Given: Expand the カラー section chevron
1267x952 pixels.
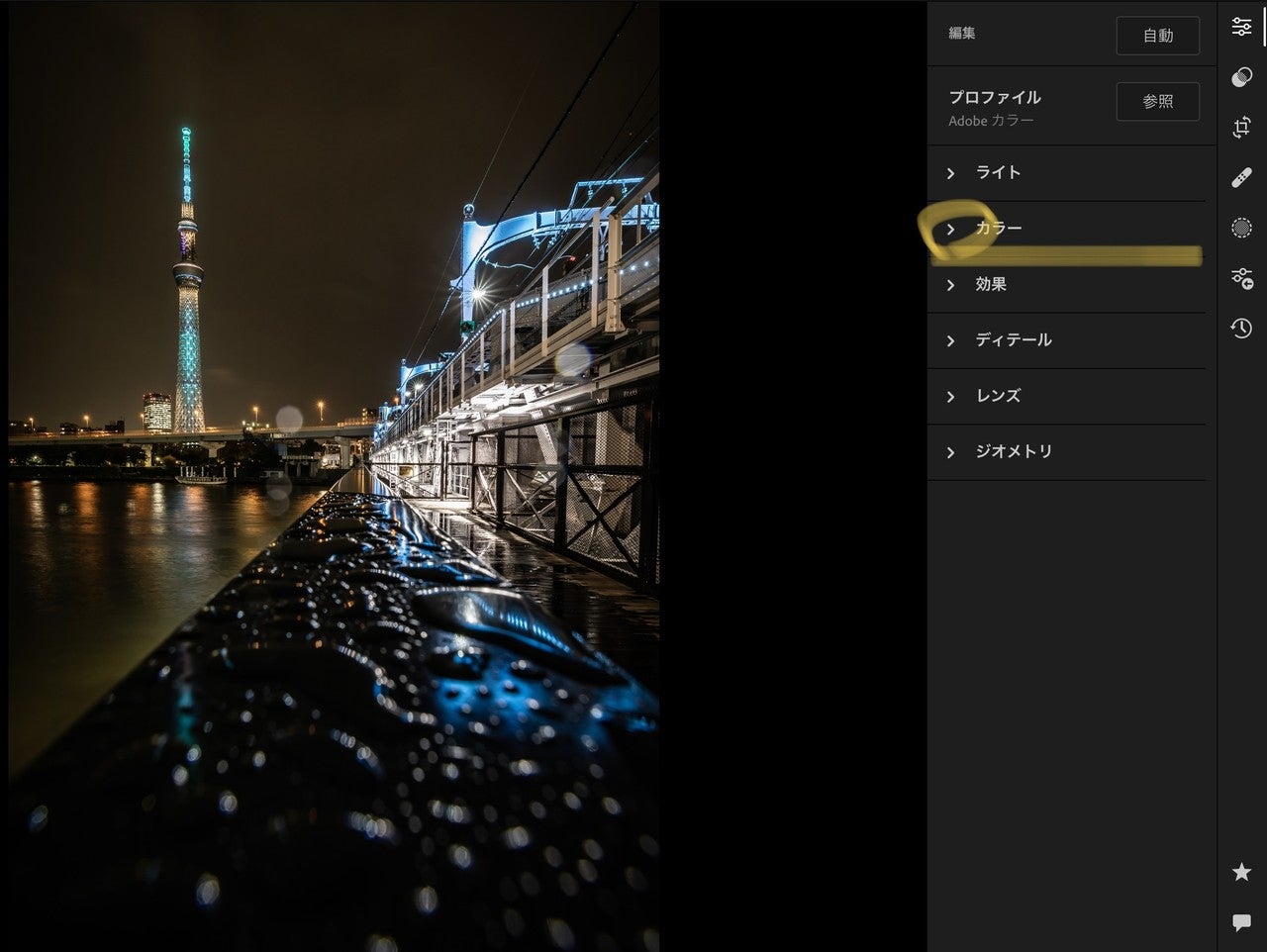Looking at the screenshot, I should pyautogui.click(x=951, y=229).
